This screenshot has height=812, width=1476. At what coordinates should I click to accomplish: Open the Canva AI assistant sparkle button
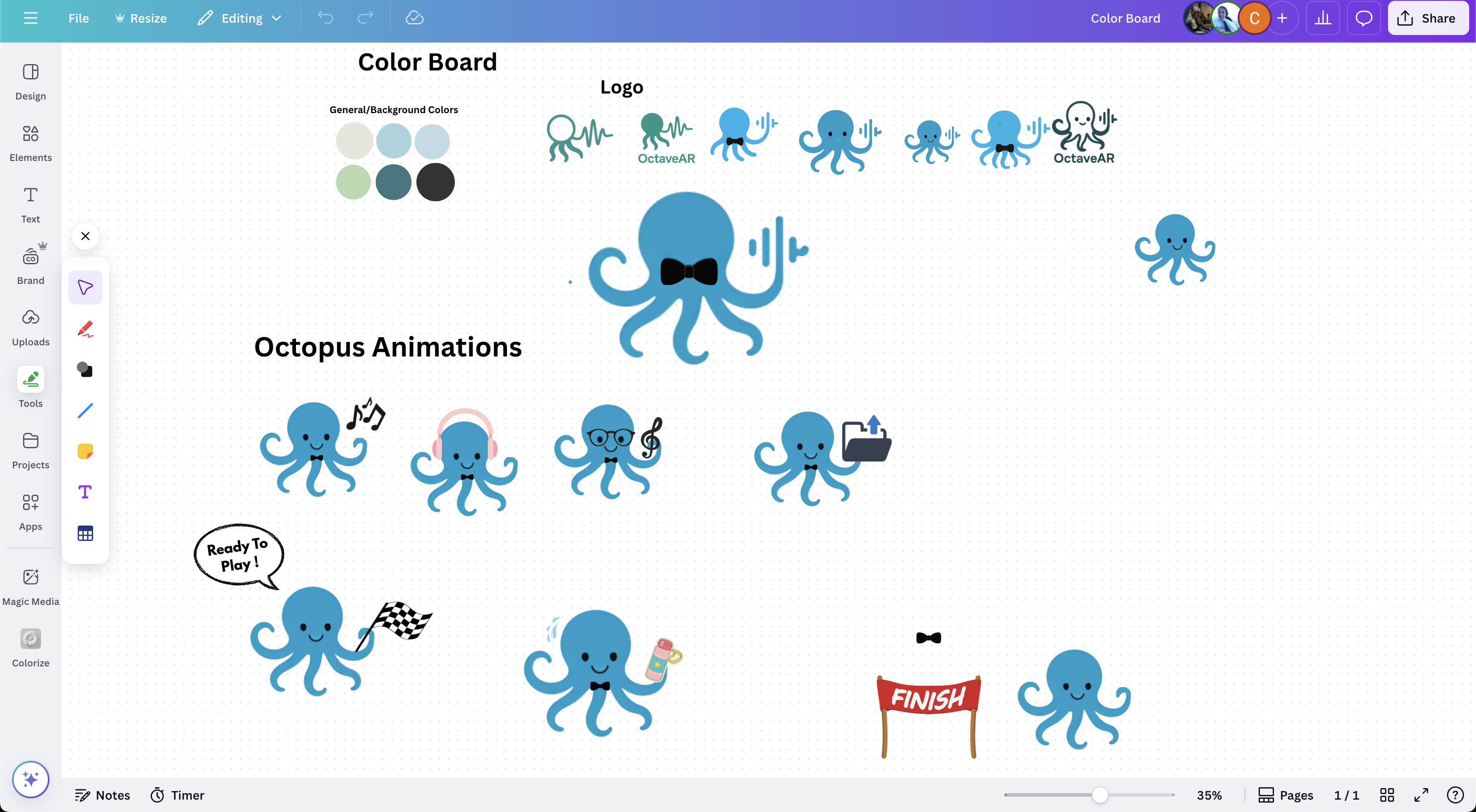pos(30,779)
